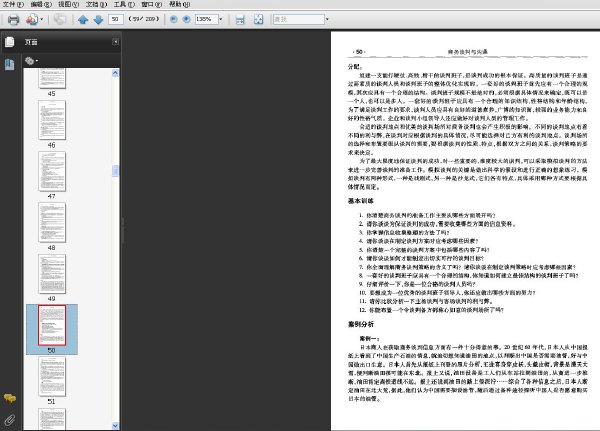Click the collaborate icon next to Print
600x431 pixels.
point(32,19)
